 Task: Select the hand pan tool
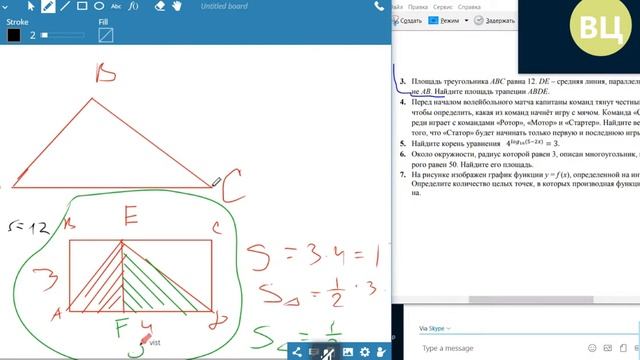(177, 6)
